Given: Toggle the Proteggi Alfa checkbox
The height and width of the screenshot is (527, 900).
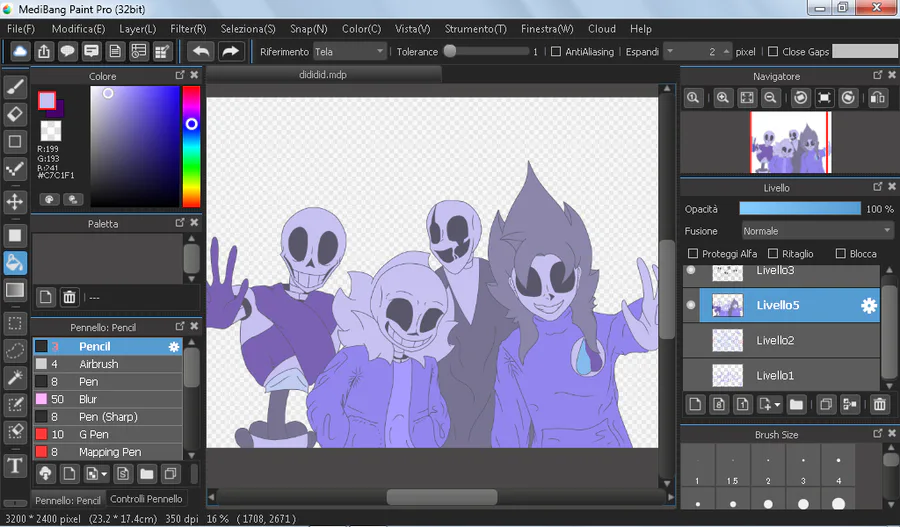Looking at the screenshot, I should coord(693,253).
